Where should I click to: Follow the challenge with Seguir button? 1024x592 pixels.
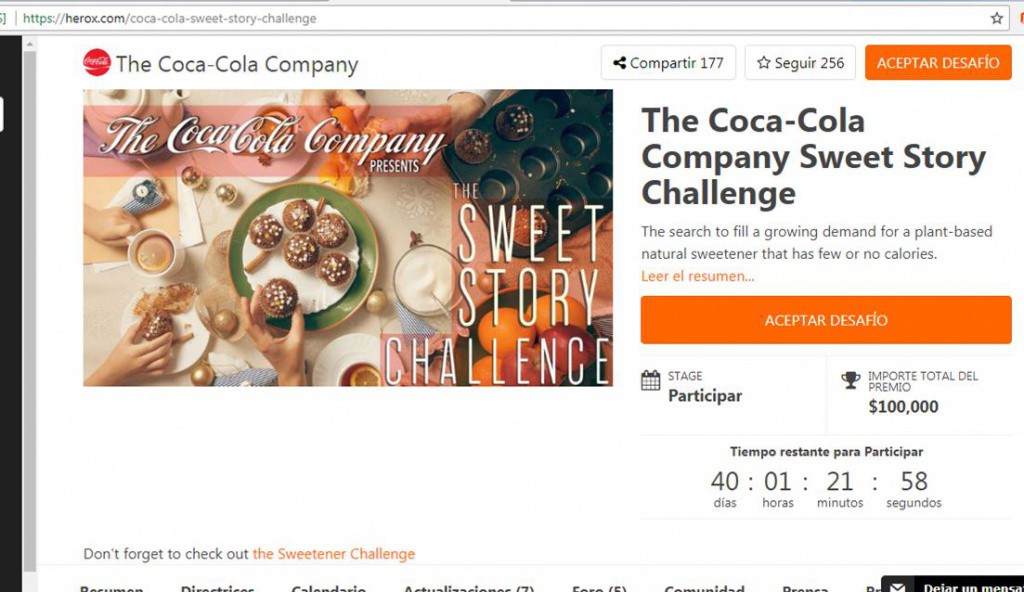click(800, 63)
